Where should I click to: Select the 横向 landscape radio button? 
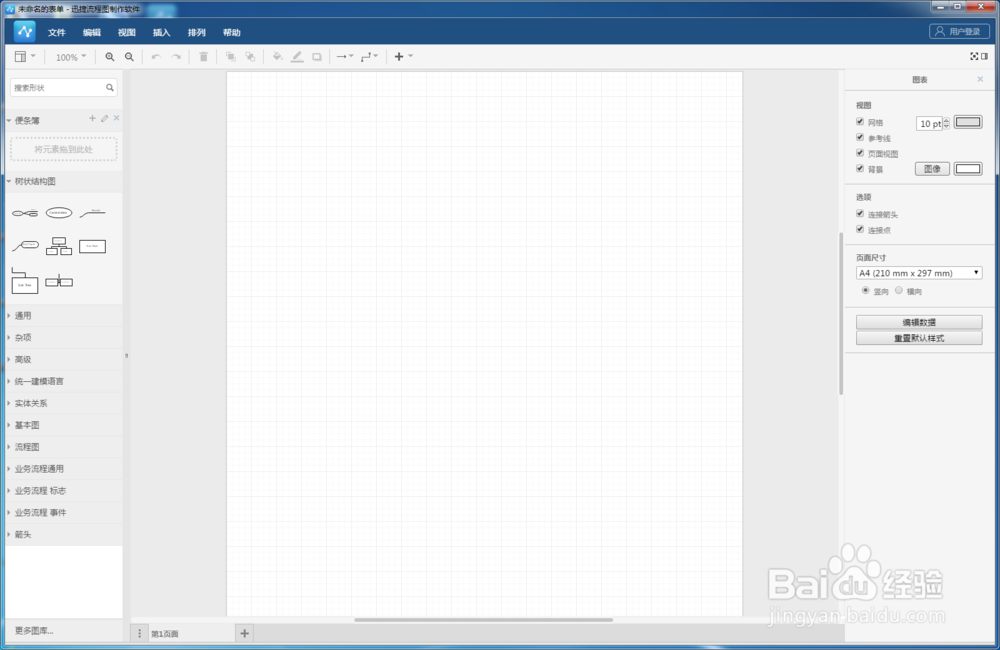coord(899,290)
